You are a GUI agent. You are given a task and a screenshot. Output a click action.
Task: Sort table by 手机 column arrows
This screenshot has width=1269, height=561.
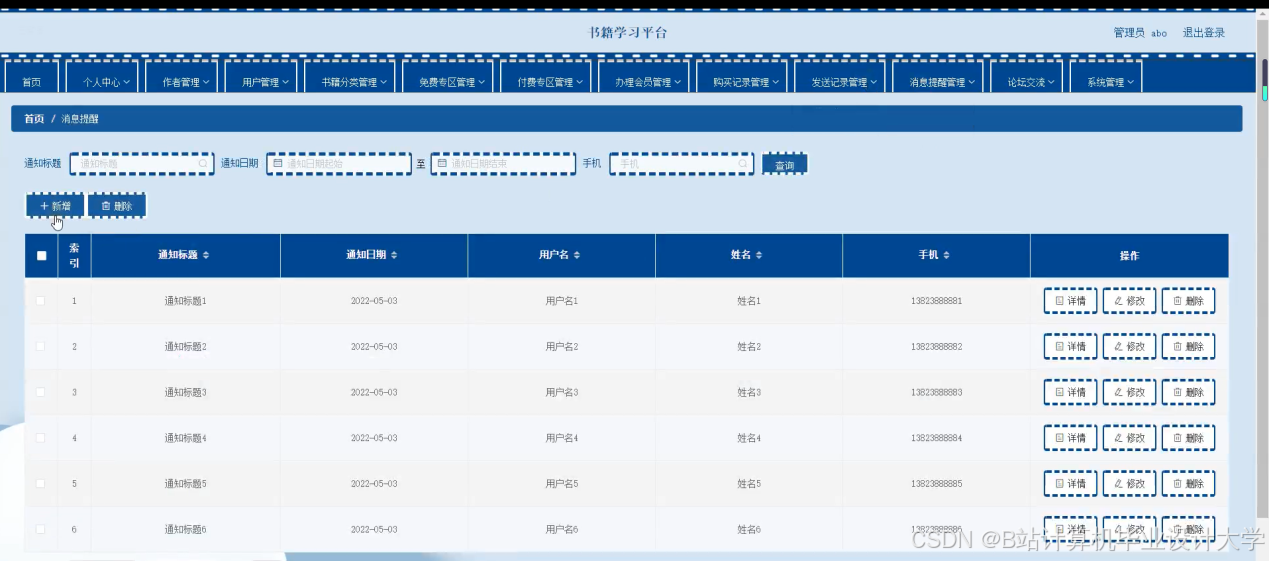[x=946, y=256]
